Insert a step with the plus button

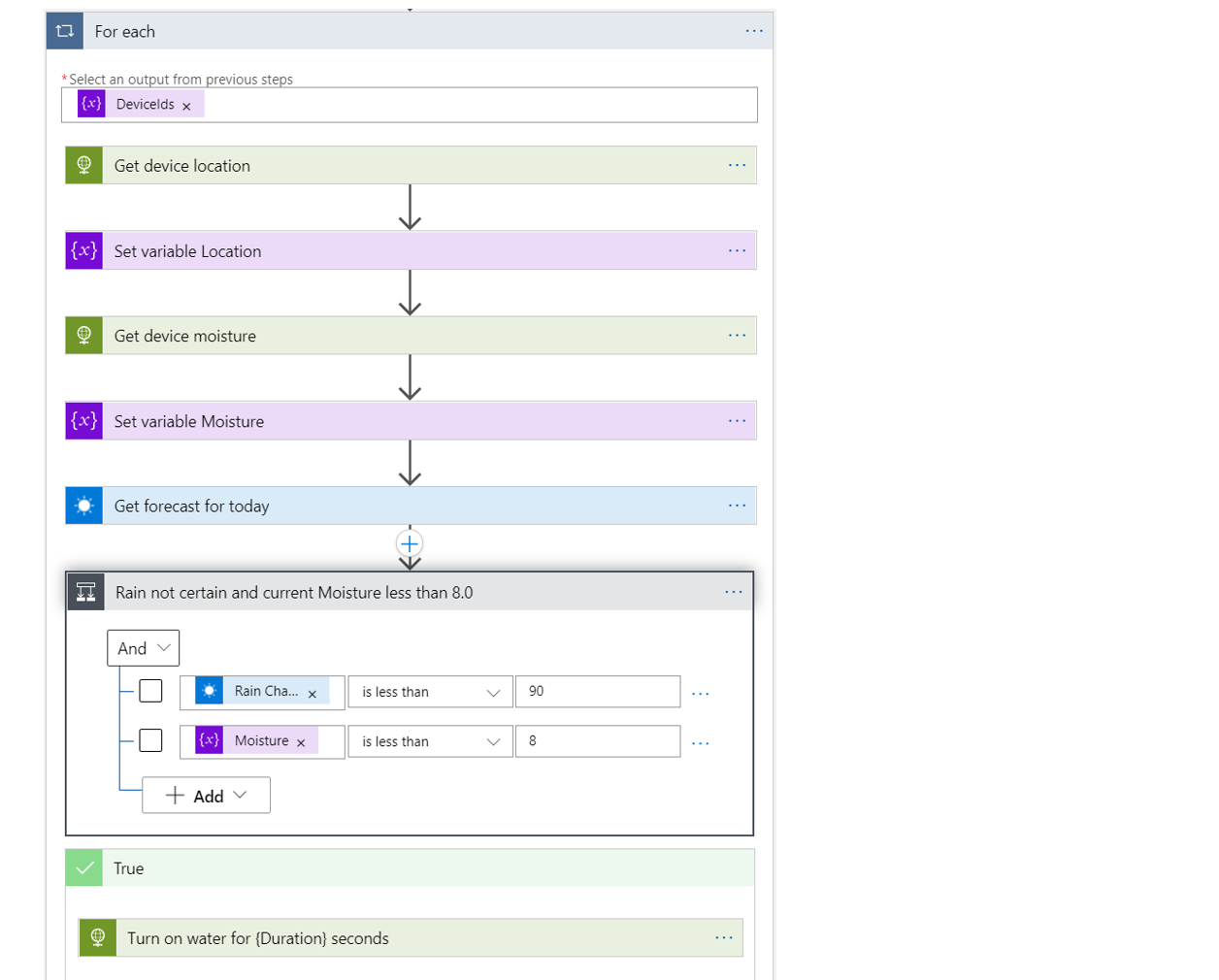[x=410, y=543]
